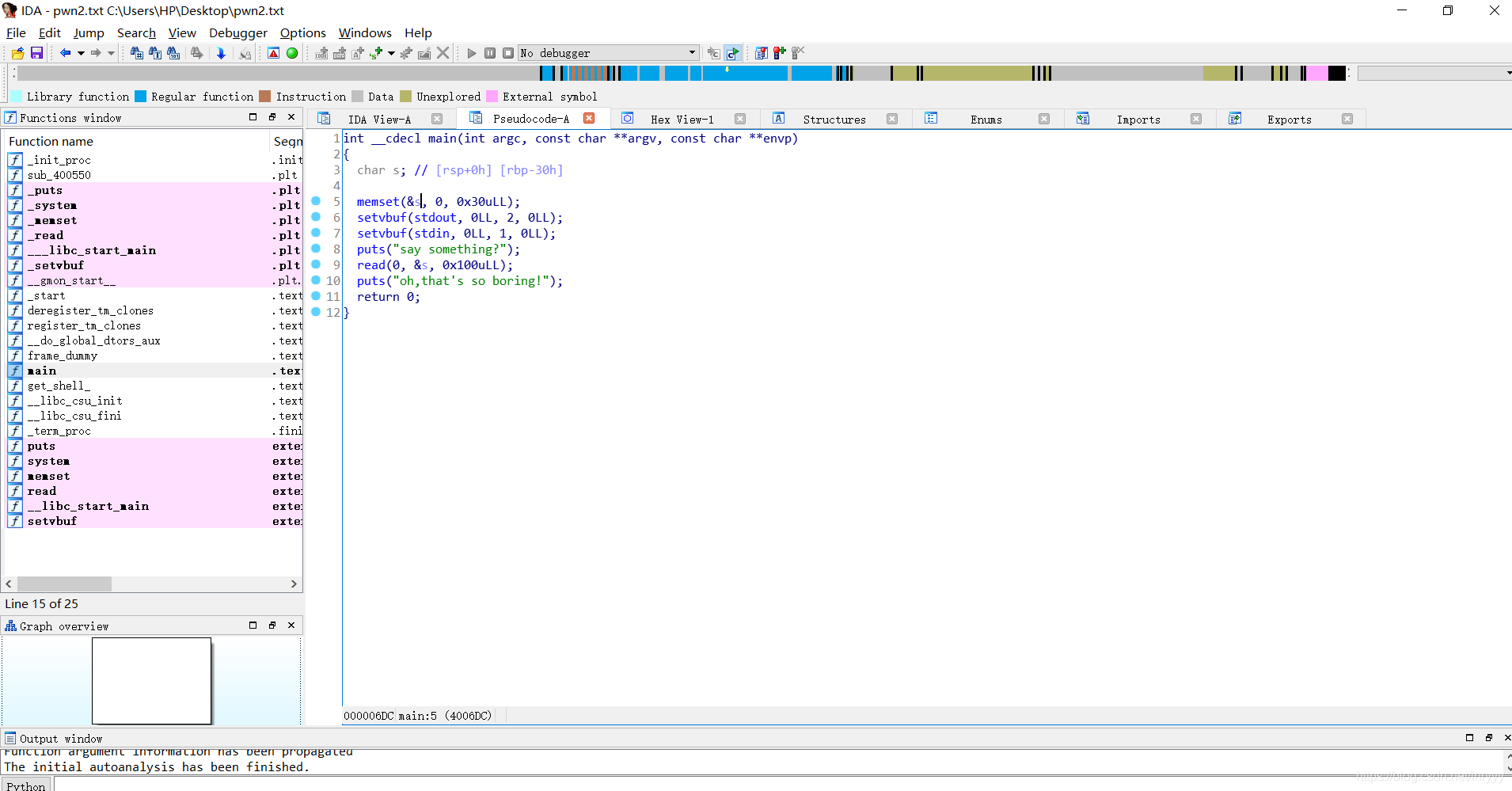Click the X delete toolbar icon

tap(443, 53)
